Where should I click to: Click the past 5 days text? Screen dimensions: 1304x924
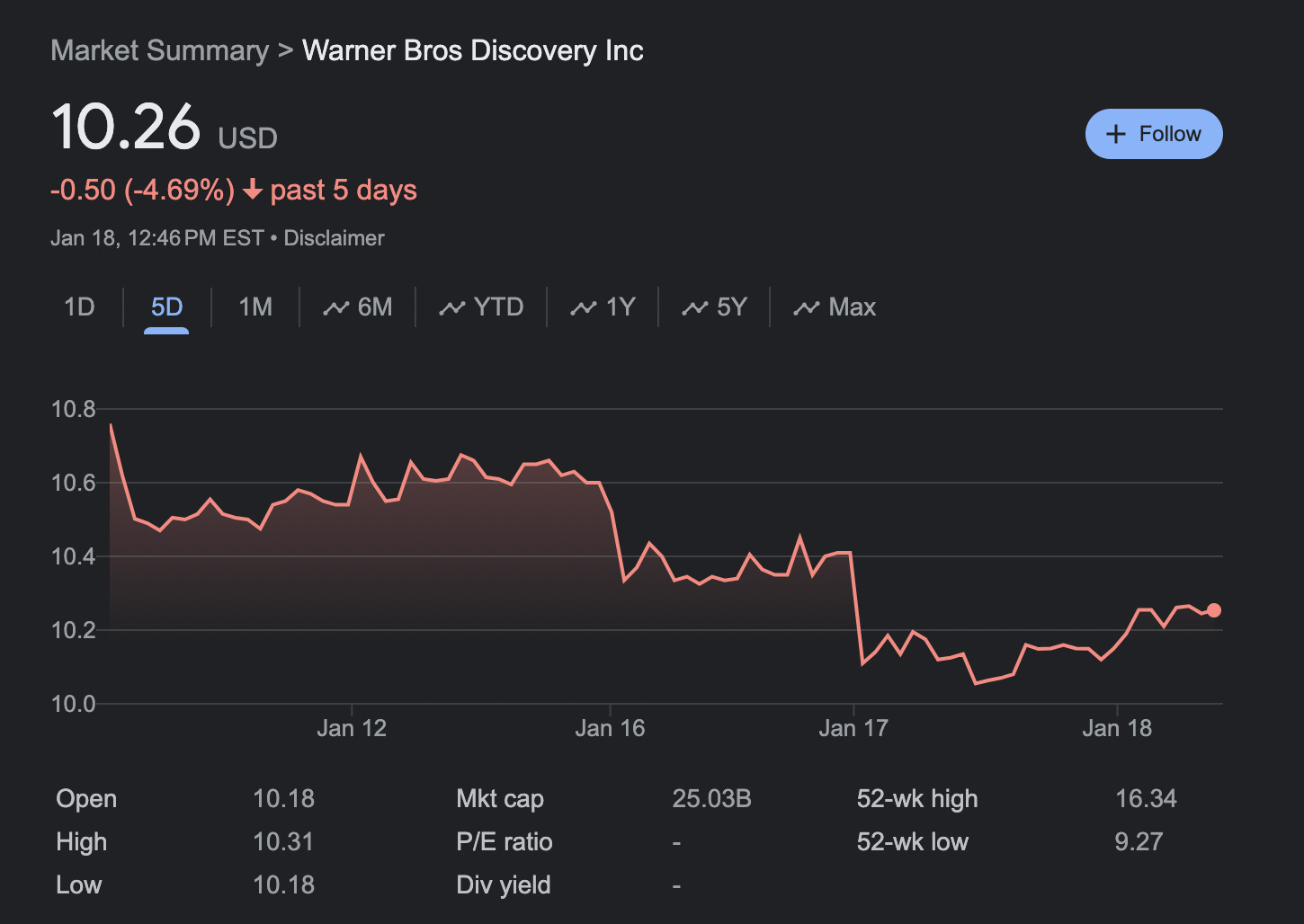344,191
